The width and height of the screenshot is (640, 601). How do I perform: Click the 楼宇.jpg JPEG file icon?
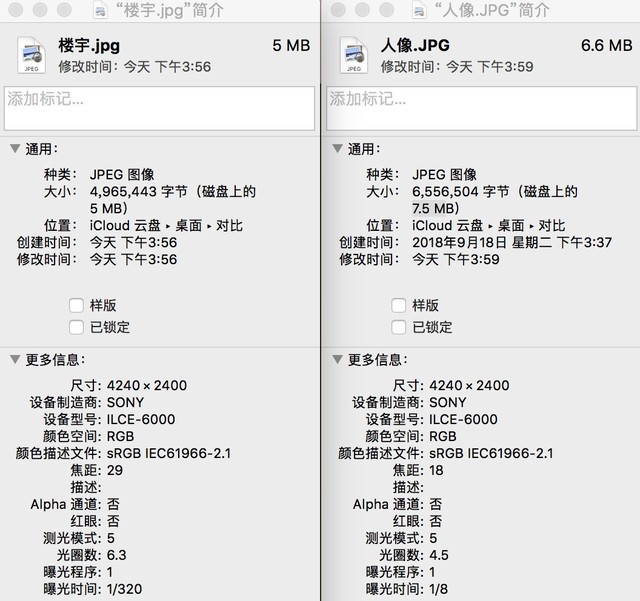tap(31, 55)
